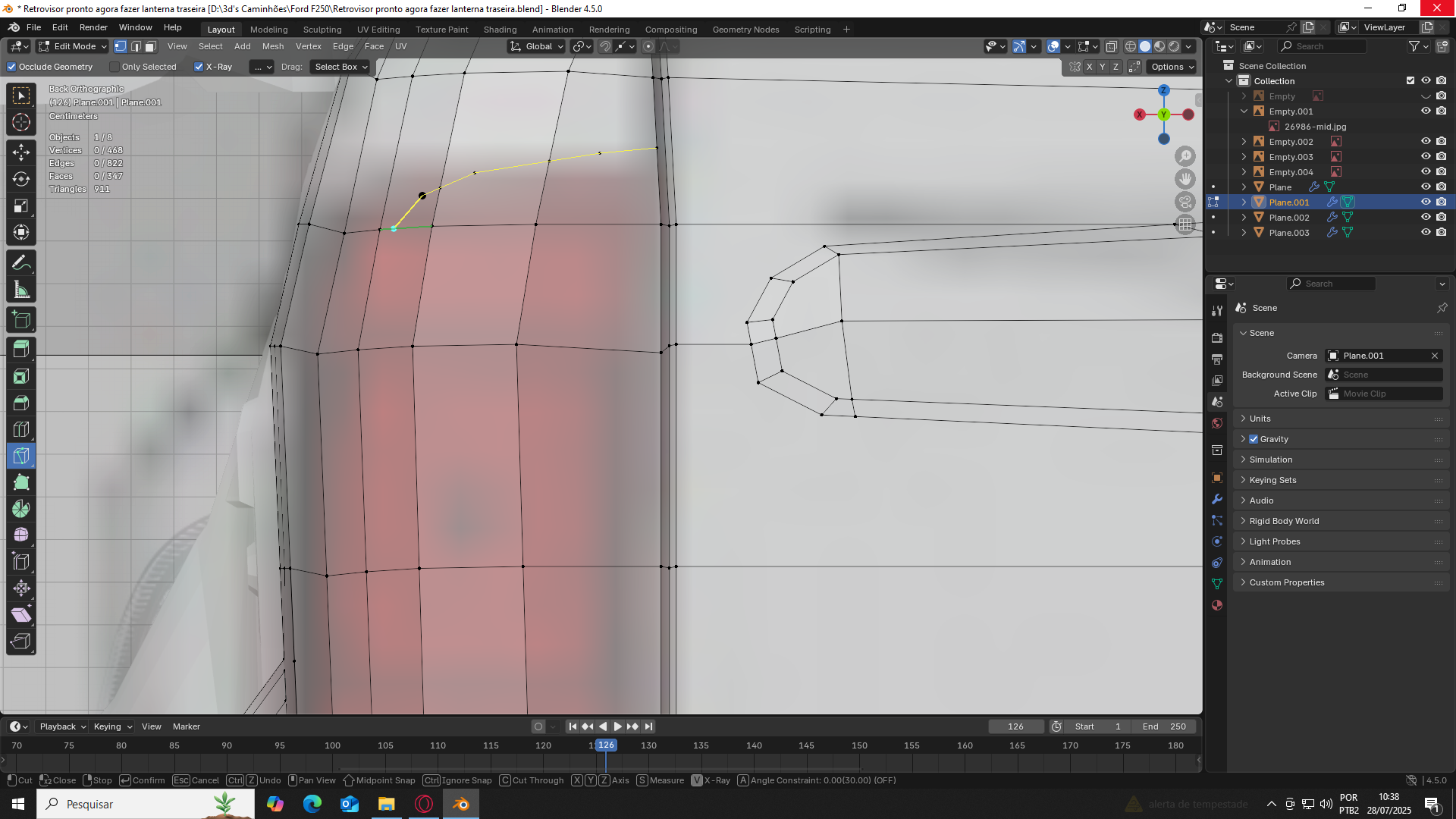Select the Loop Cut tool

point(21,430)
